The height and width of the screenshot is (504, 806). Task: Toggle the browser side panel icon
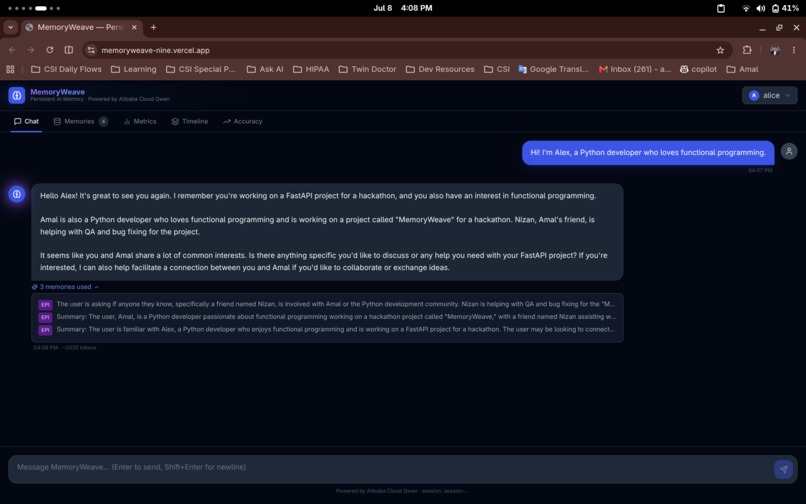(68, 50)
